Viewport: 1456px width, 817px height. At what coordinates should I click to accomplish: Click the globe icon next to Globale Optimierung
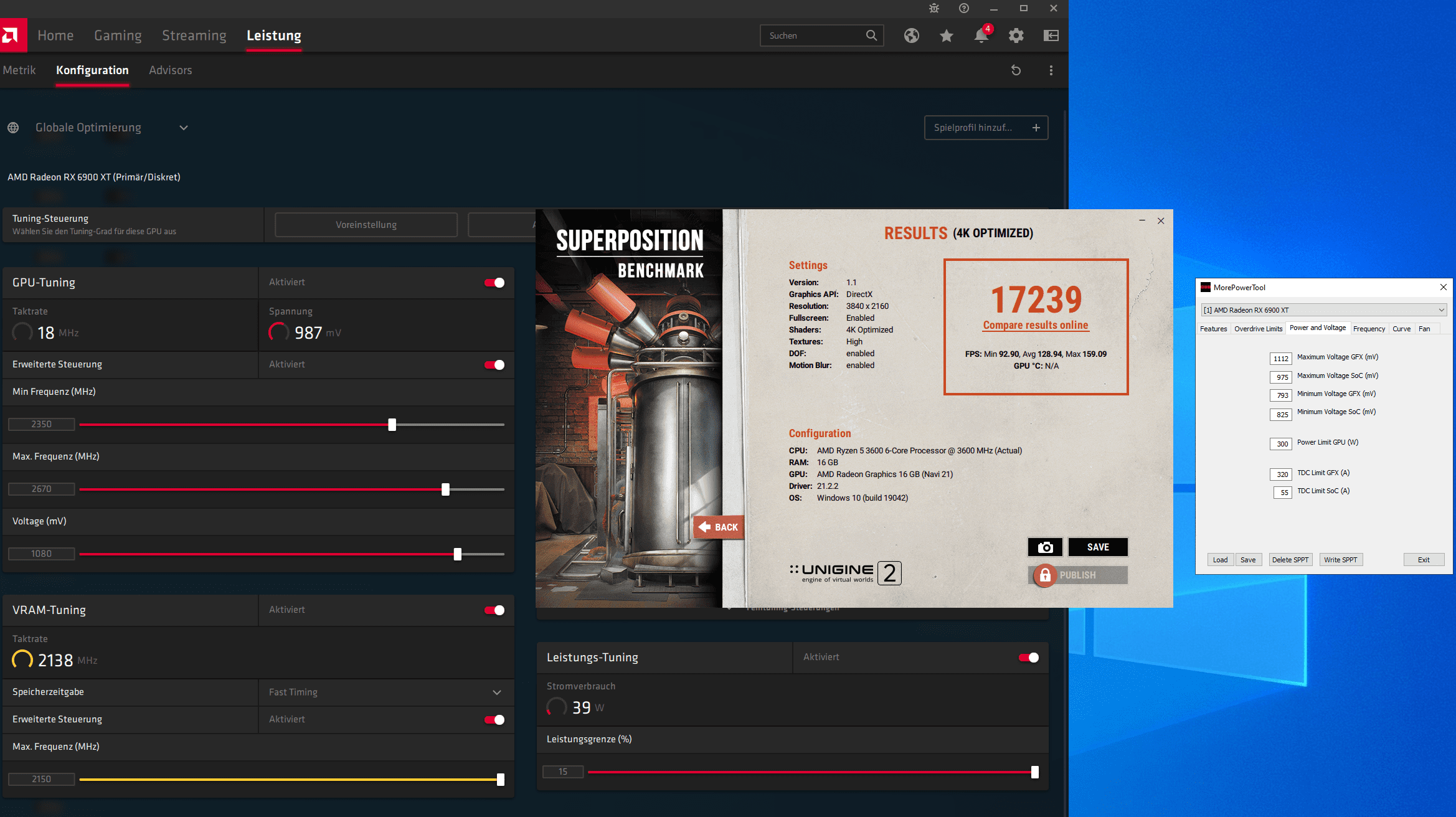[x=13, y=128]
